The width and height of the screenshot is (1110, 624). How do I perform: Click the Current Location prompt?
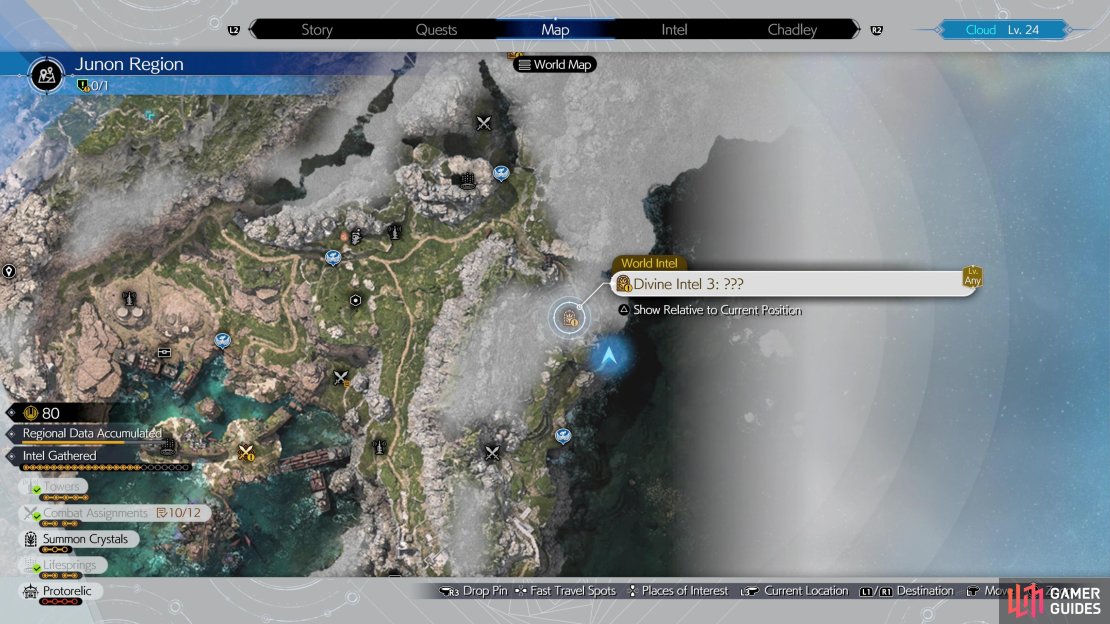click(x=794, y=591)
